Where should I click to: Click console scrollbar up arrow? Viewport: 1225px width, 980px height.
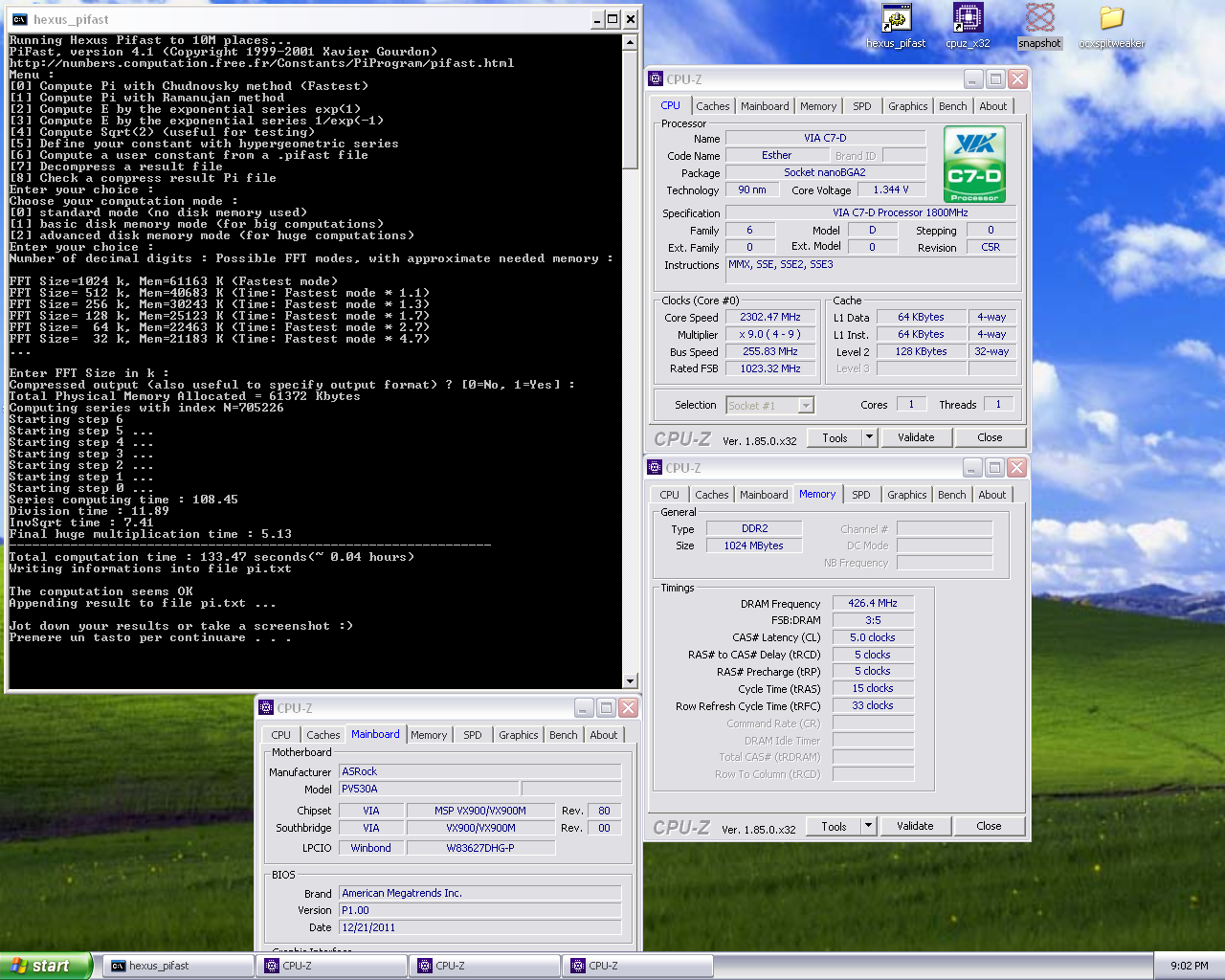click(630, 42)
